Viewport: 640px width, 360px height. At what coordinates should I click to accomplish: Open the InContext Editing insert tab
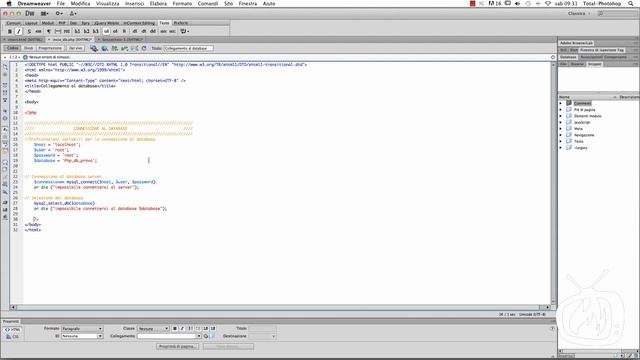click(x=139, y=23)
